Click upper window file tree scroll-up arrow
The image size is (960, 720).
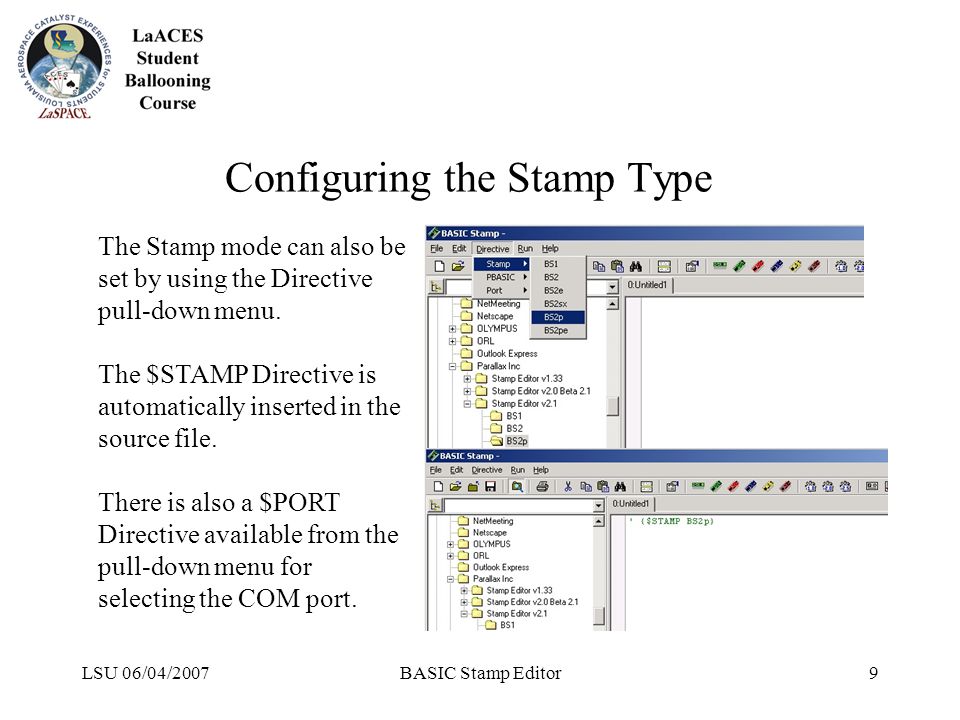613,304
